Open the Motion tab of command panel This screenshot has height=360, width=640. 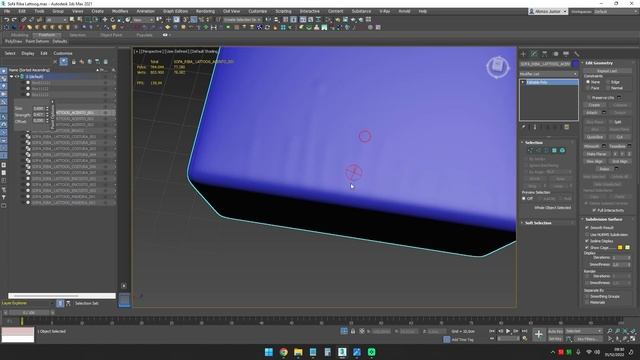556,54
